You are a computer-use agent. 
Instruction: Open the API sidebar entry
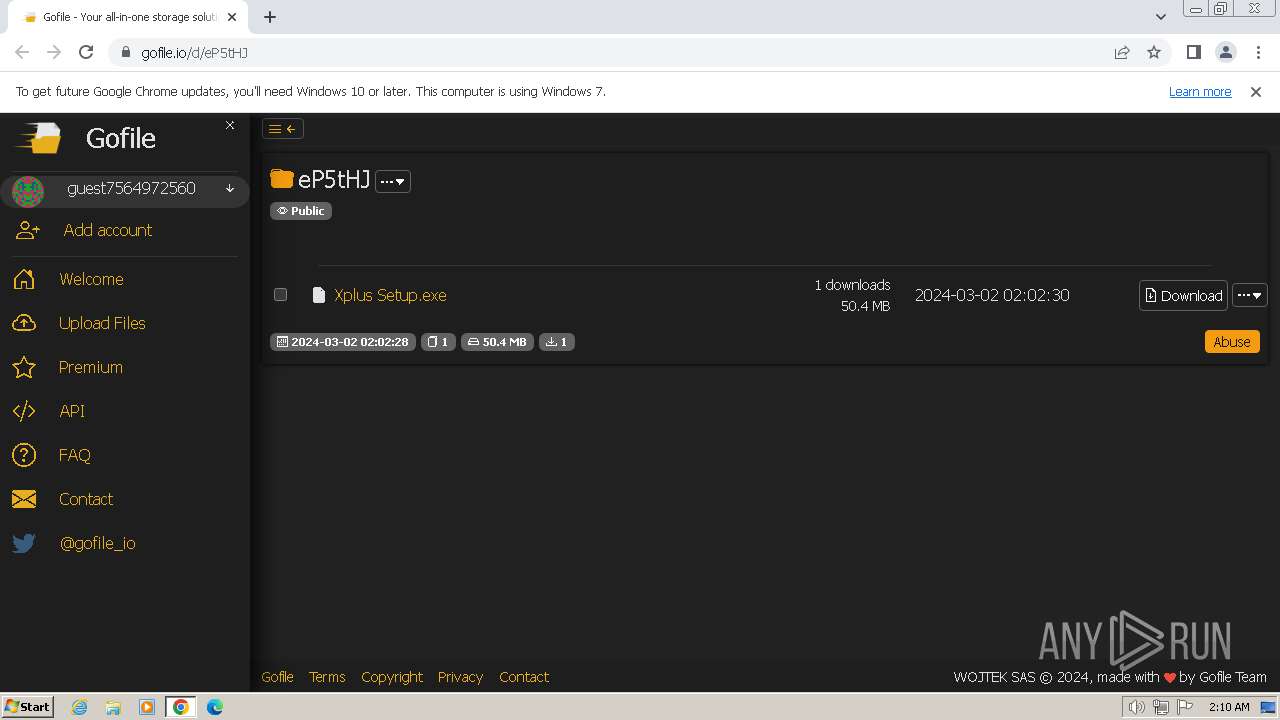pyautogui.click(x=72, y=411)
